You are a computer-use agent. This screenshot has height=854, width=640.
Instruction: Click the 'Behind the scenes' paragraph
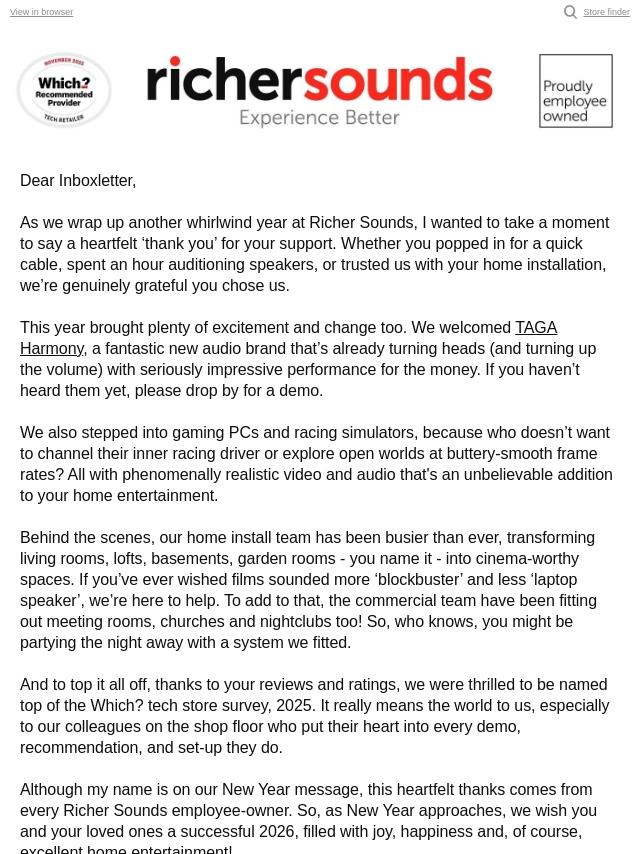(308, 590)
